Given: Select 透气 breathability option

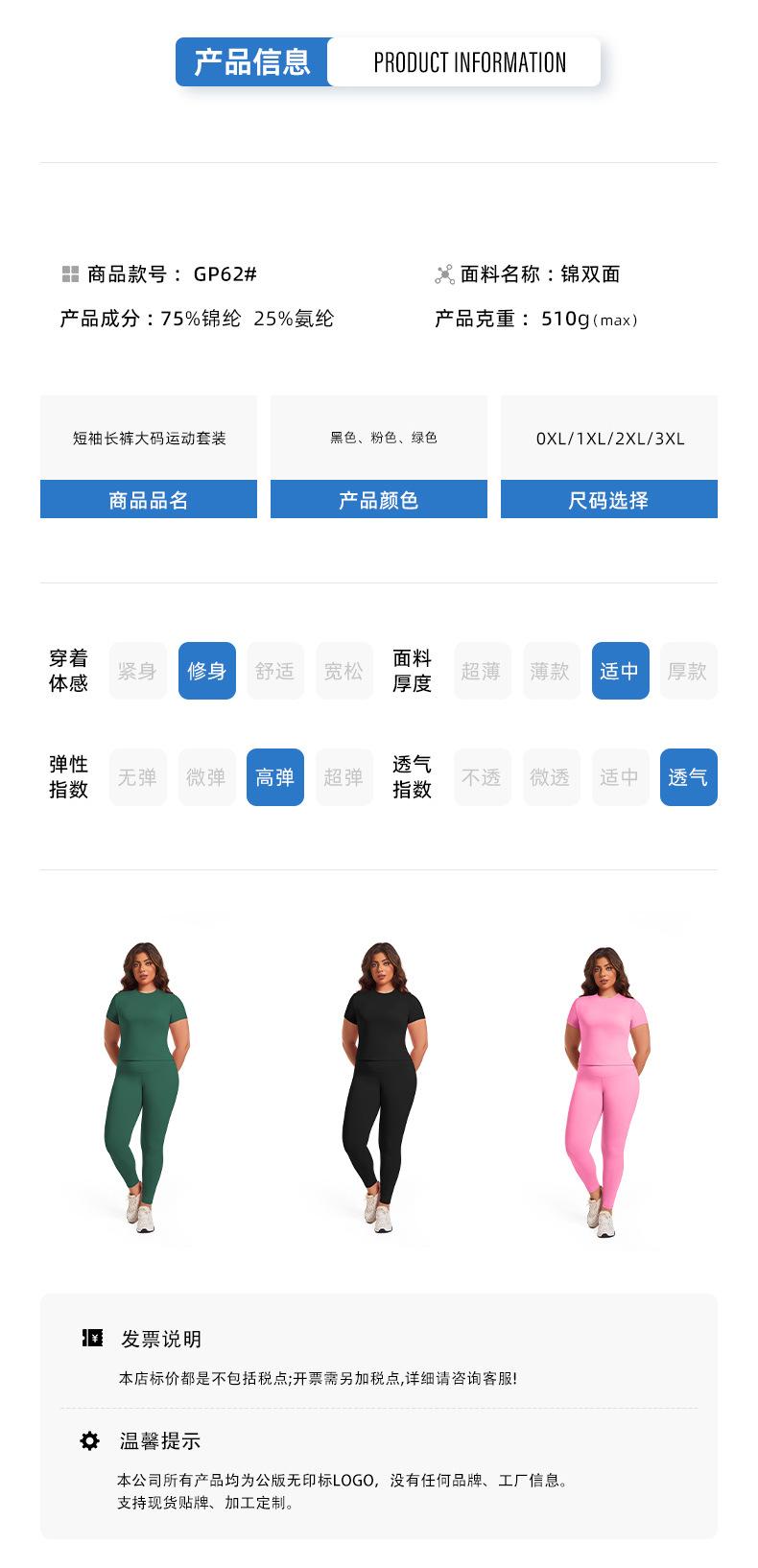Looking at the screenshot, I should (689, 777).
